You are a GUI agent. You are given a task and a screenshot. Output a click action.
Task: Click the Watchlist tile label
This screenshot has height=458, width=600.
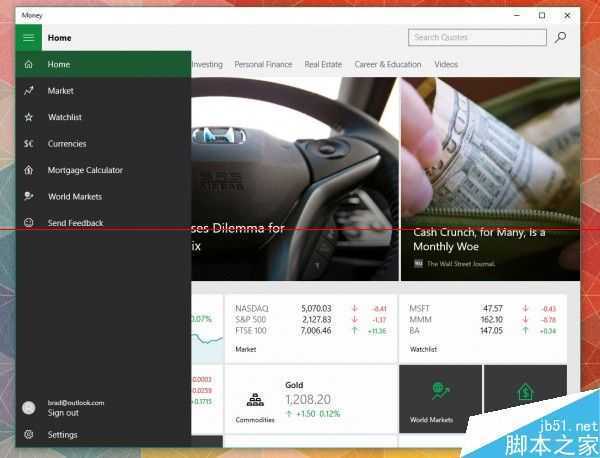pos(423,349)
